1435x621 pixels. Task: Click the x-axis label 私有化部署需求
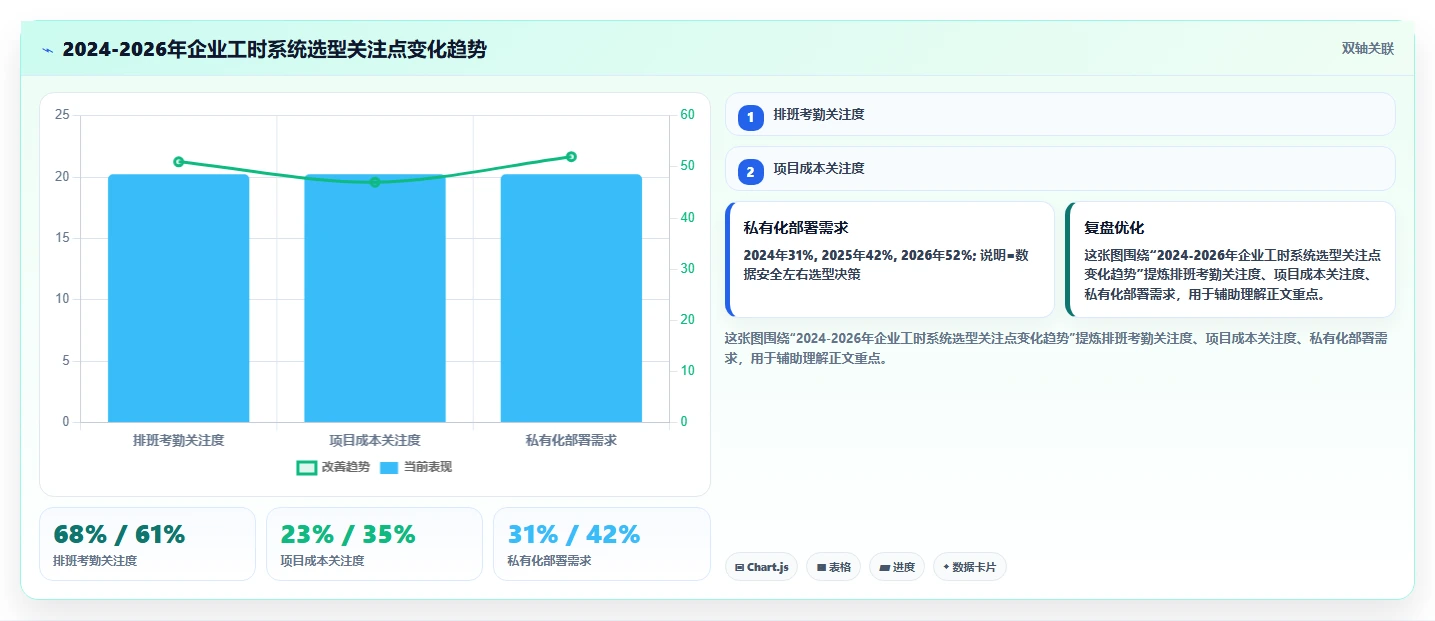pos(571,440)
